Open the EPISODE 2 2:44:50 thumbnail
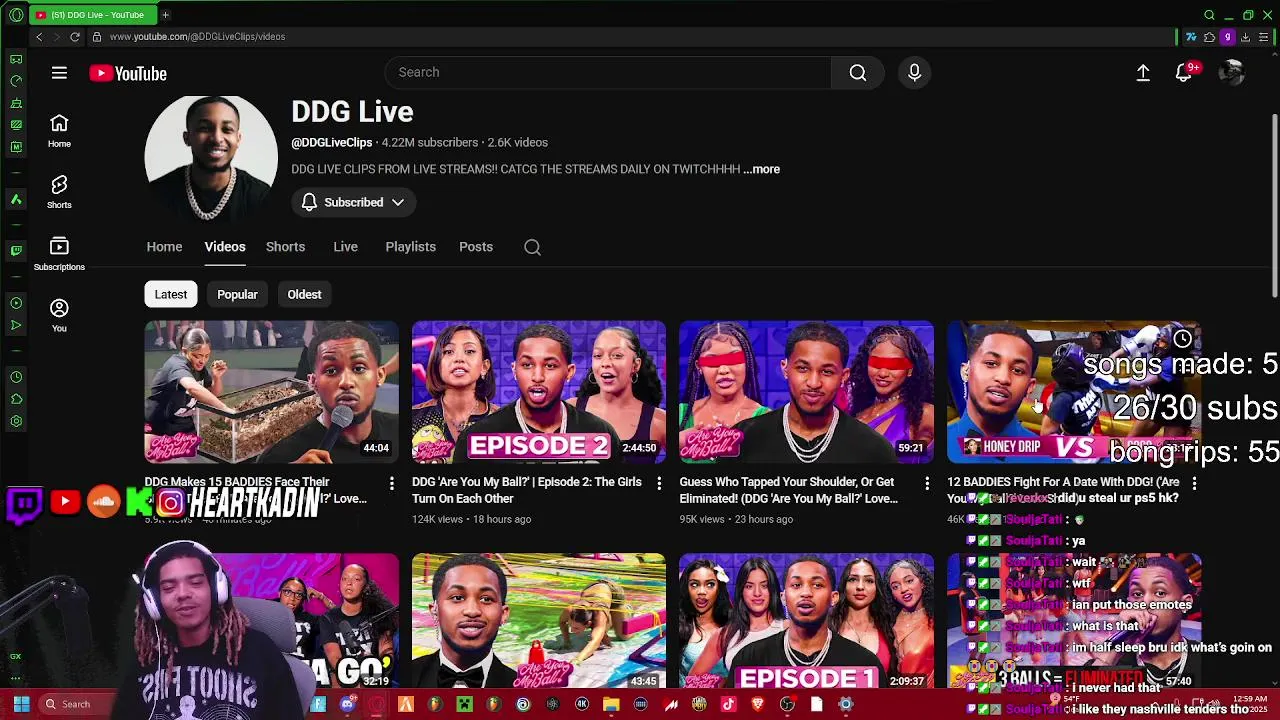Image resolution: width=1280 pixels, height=720 pixels. tap(539, 392)
